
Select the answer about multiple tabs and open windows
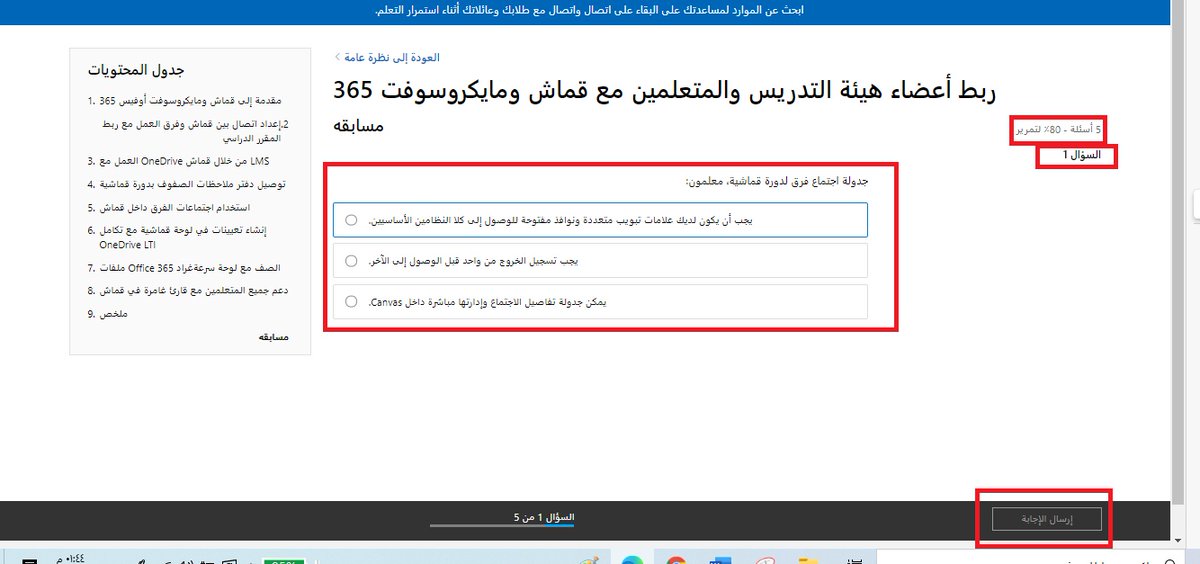(x=602, y=220)
